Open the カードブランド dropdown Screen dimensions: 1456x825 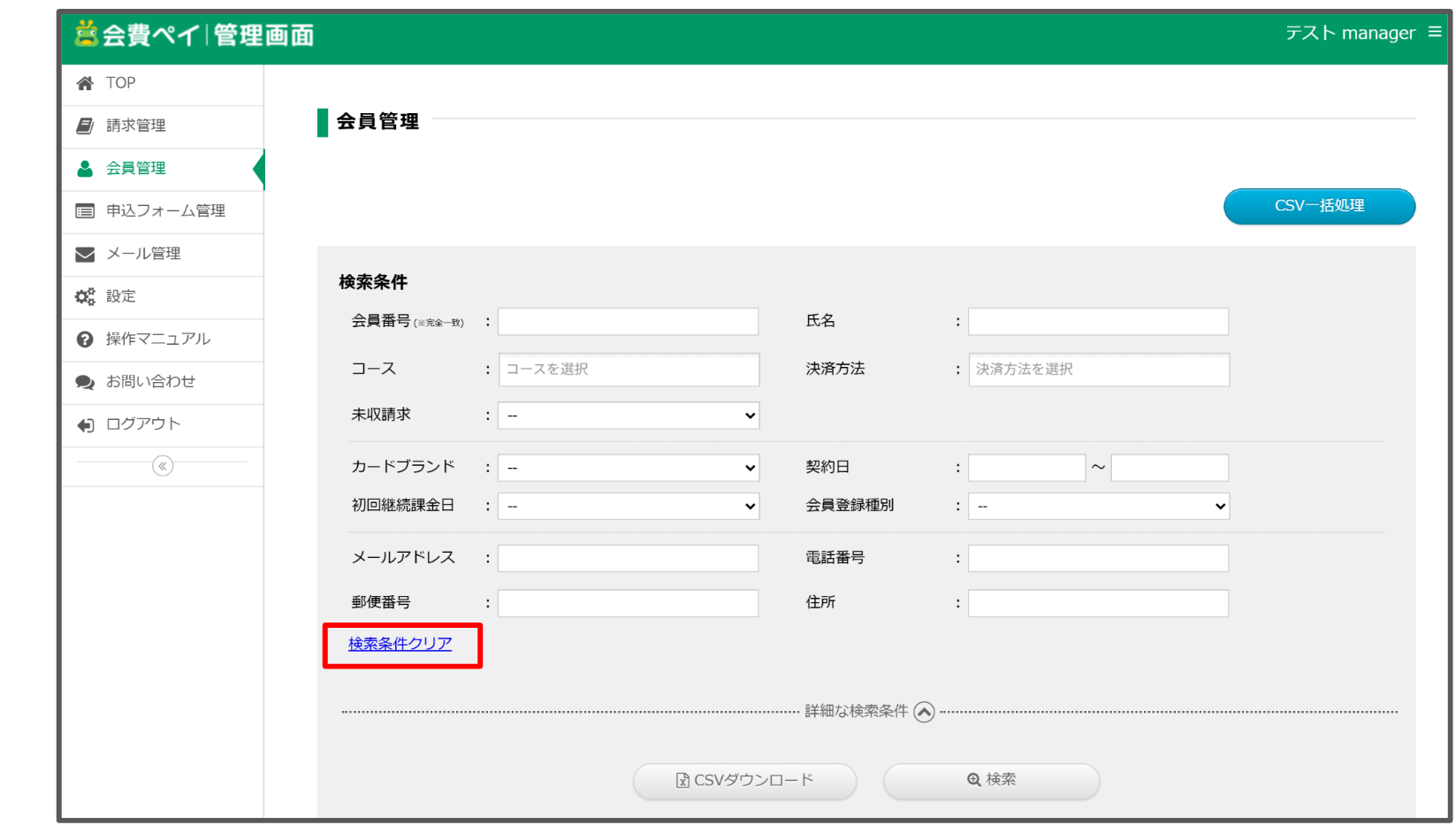click(x=628, y=467)
